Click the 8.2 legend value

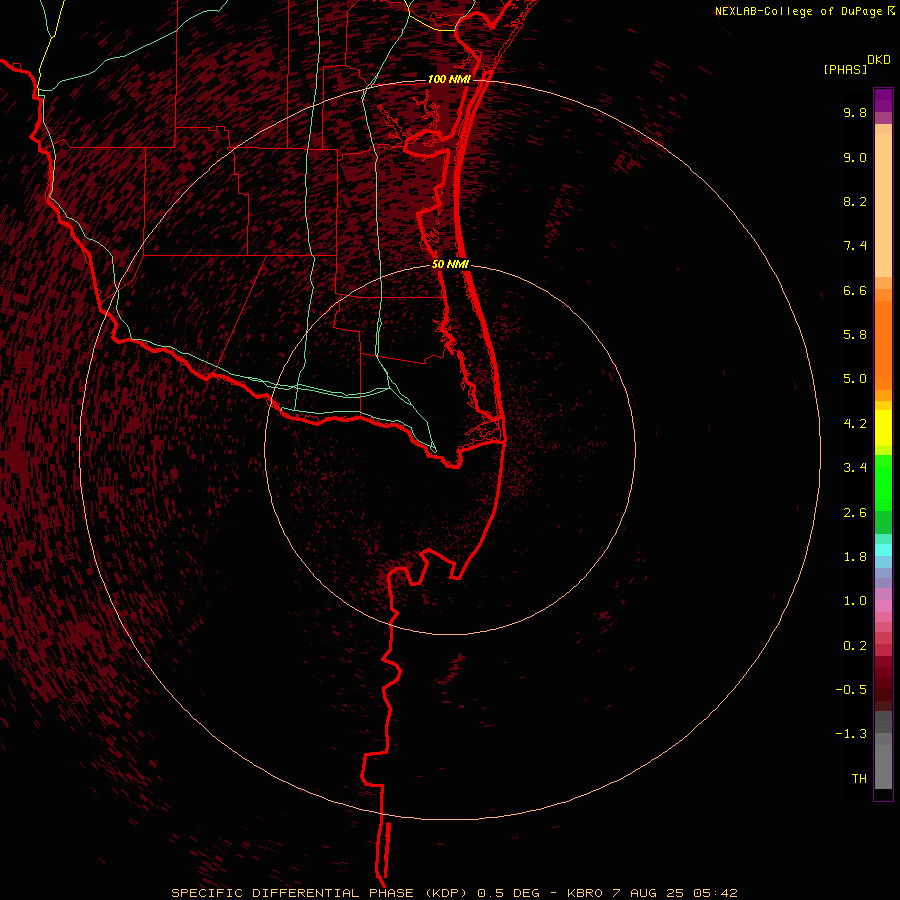click(855, 201)
